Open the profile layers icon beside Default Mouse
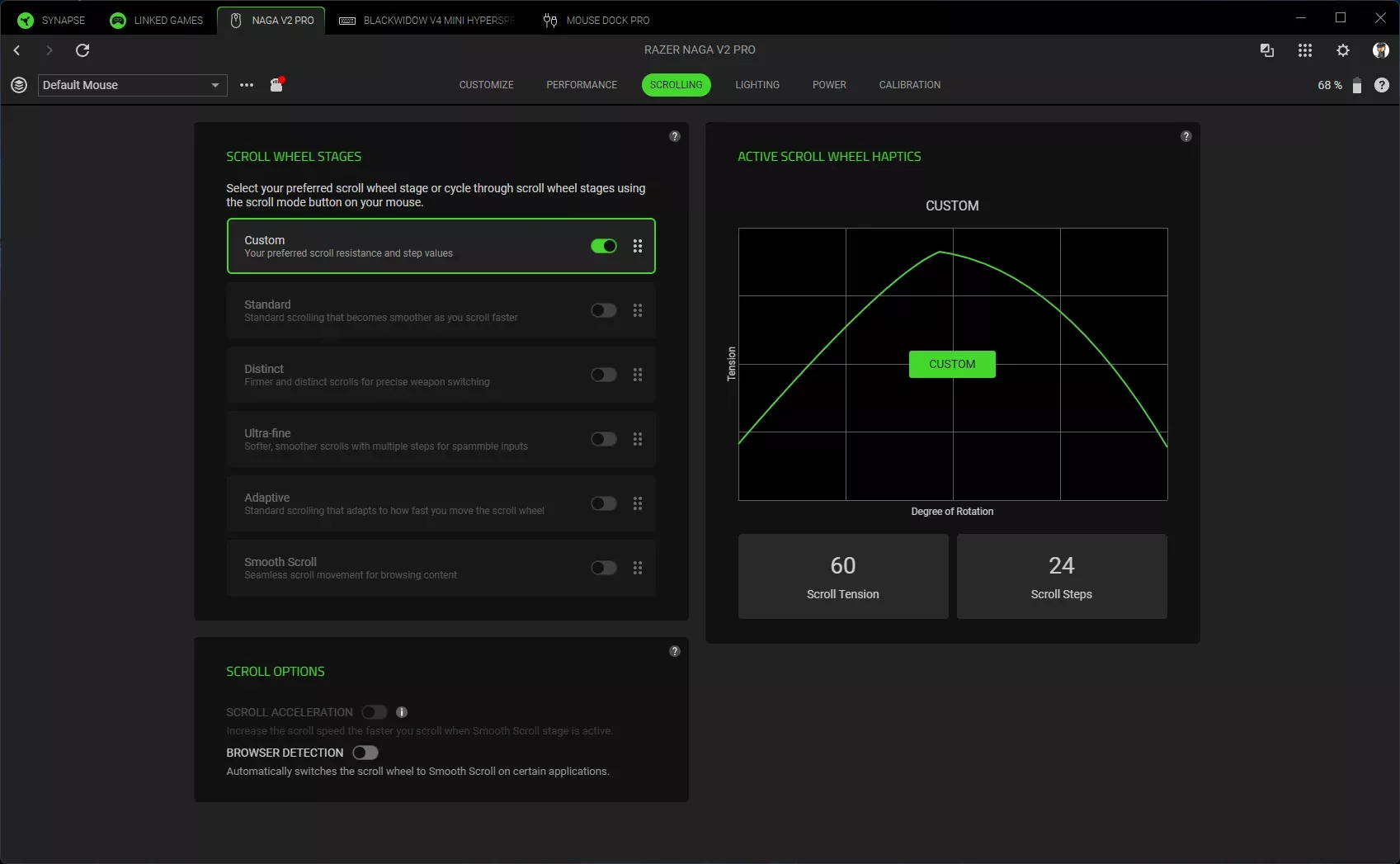Screen dimensions: 1400x864 pos(19,85)
